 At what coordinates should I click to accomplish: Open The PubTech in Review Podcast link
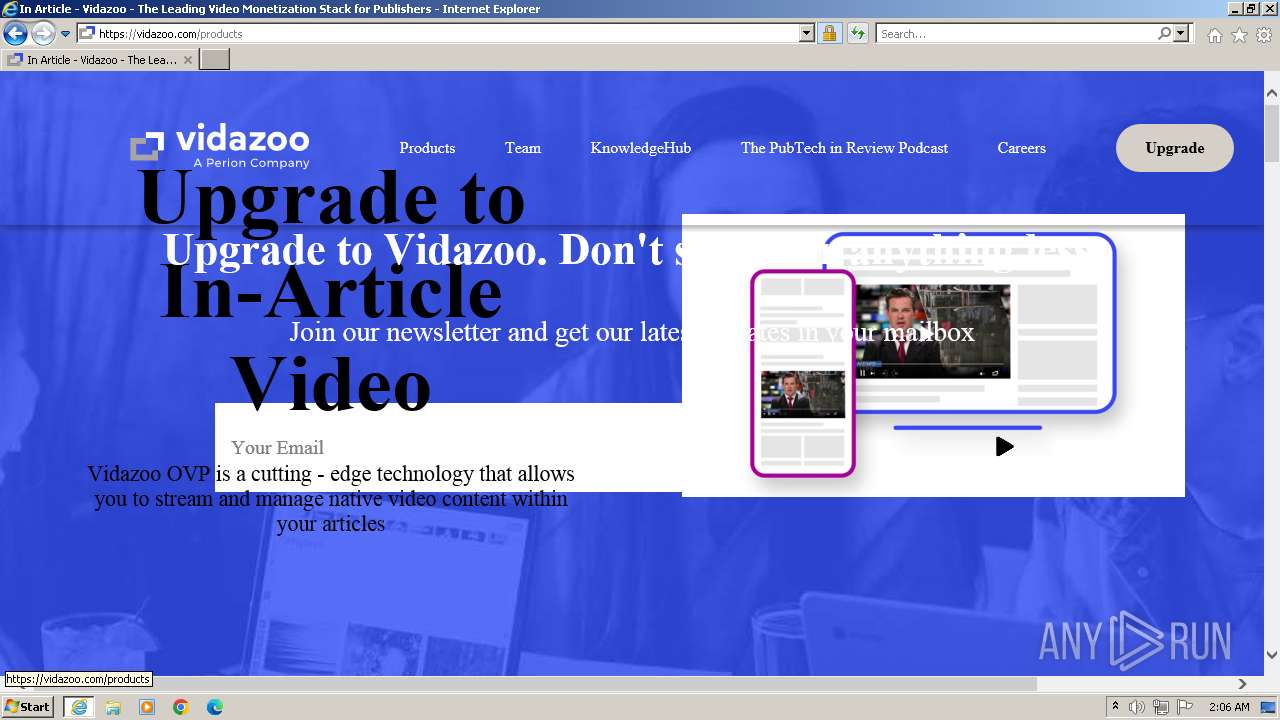[844, 148]
